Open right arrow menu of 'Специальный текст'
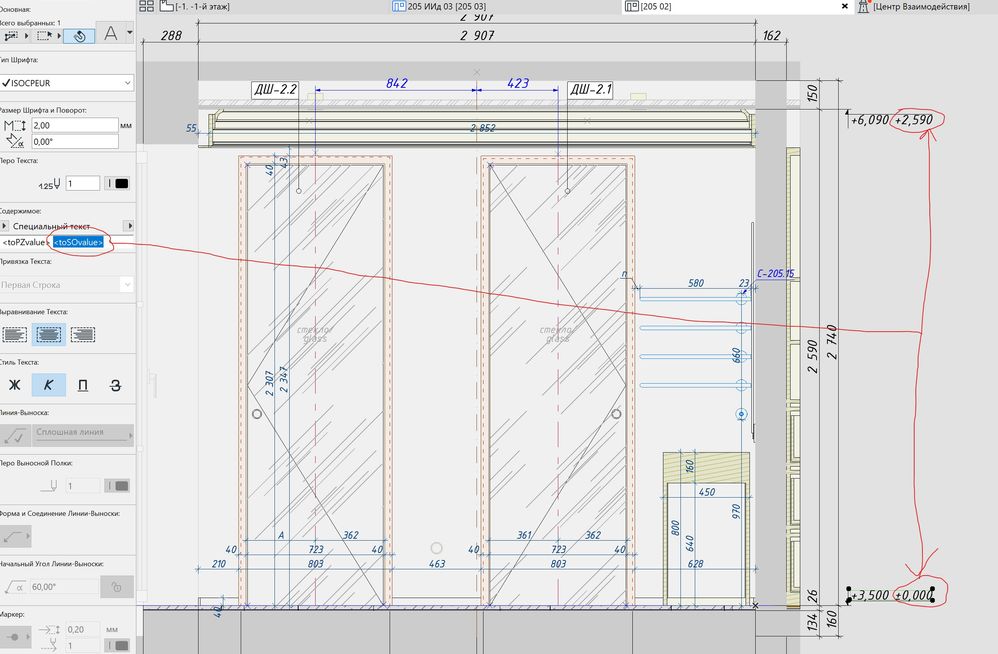 click(129, 226)
